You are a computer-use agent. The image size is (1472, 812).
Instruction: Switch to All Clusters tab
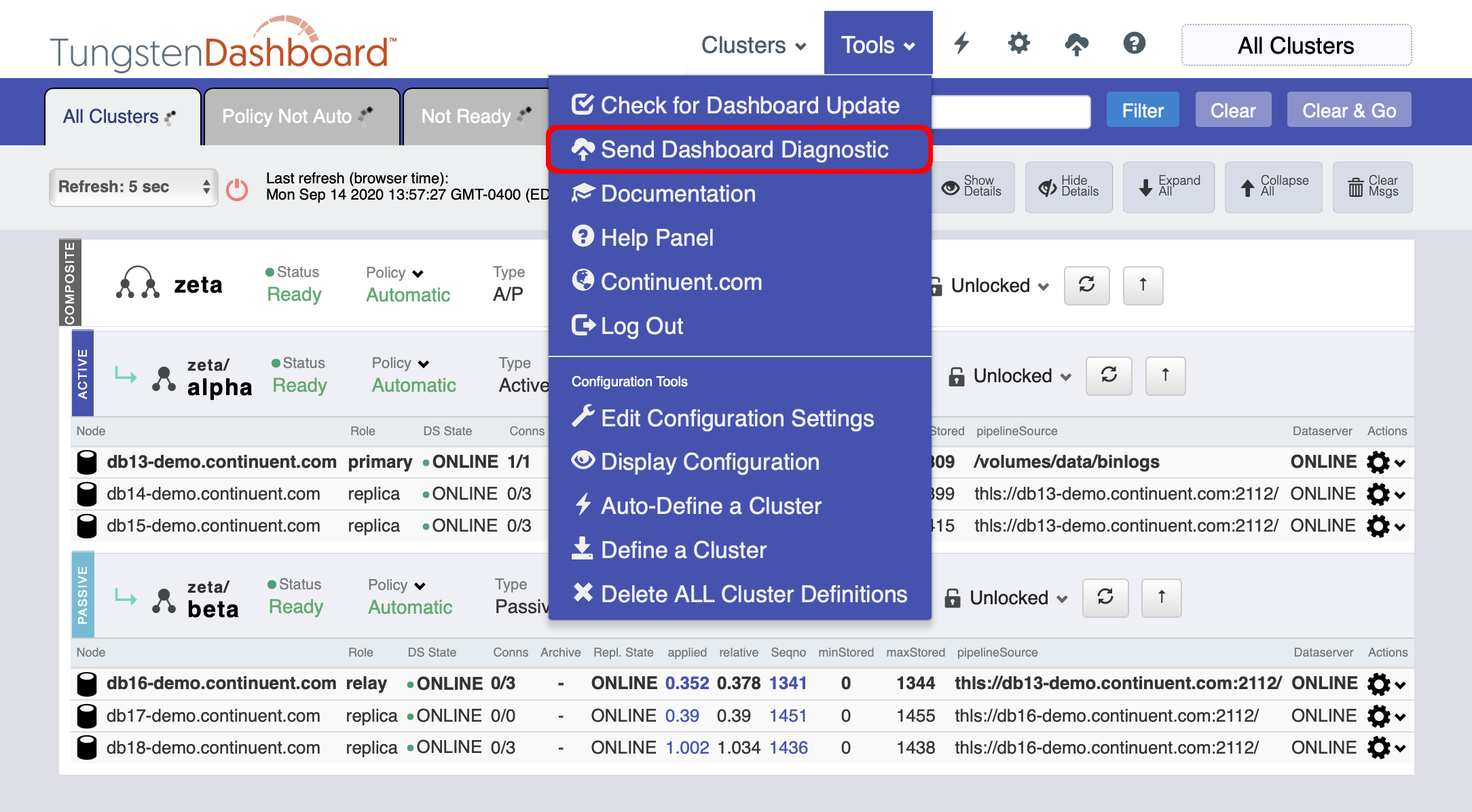(x=123, y=117)
